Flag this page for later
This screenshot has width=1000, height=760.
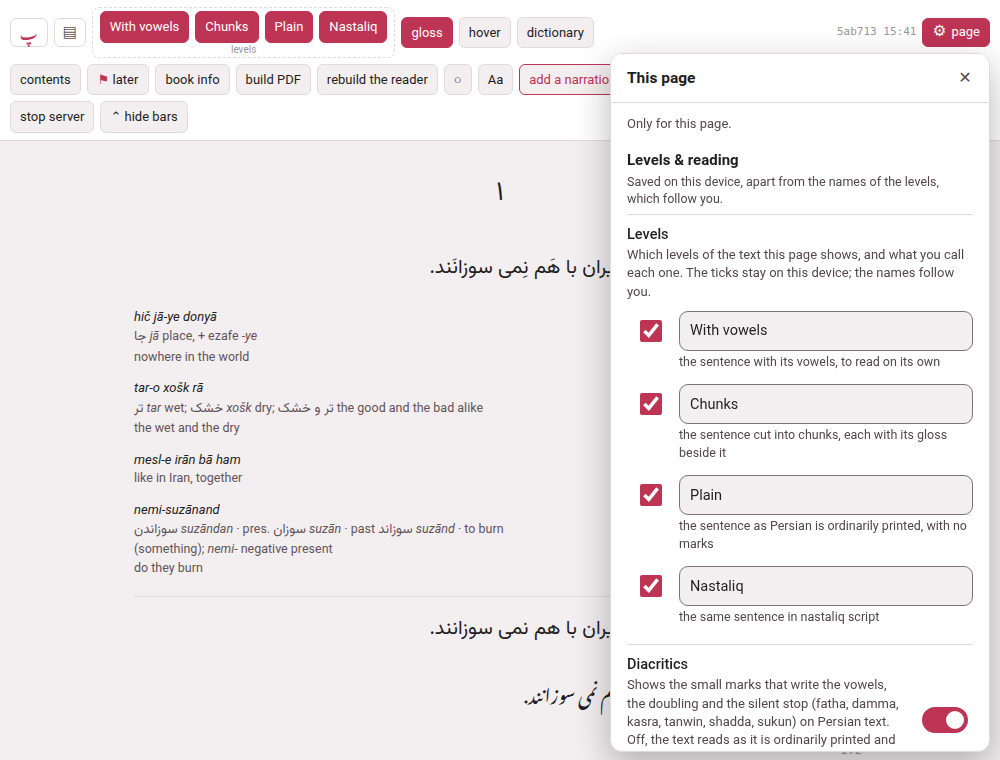point(118,80)
